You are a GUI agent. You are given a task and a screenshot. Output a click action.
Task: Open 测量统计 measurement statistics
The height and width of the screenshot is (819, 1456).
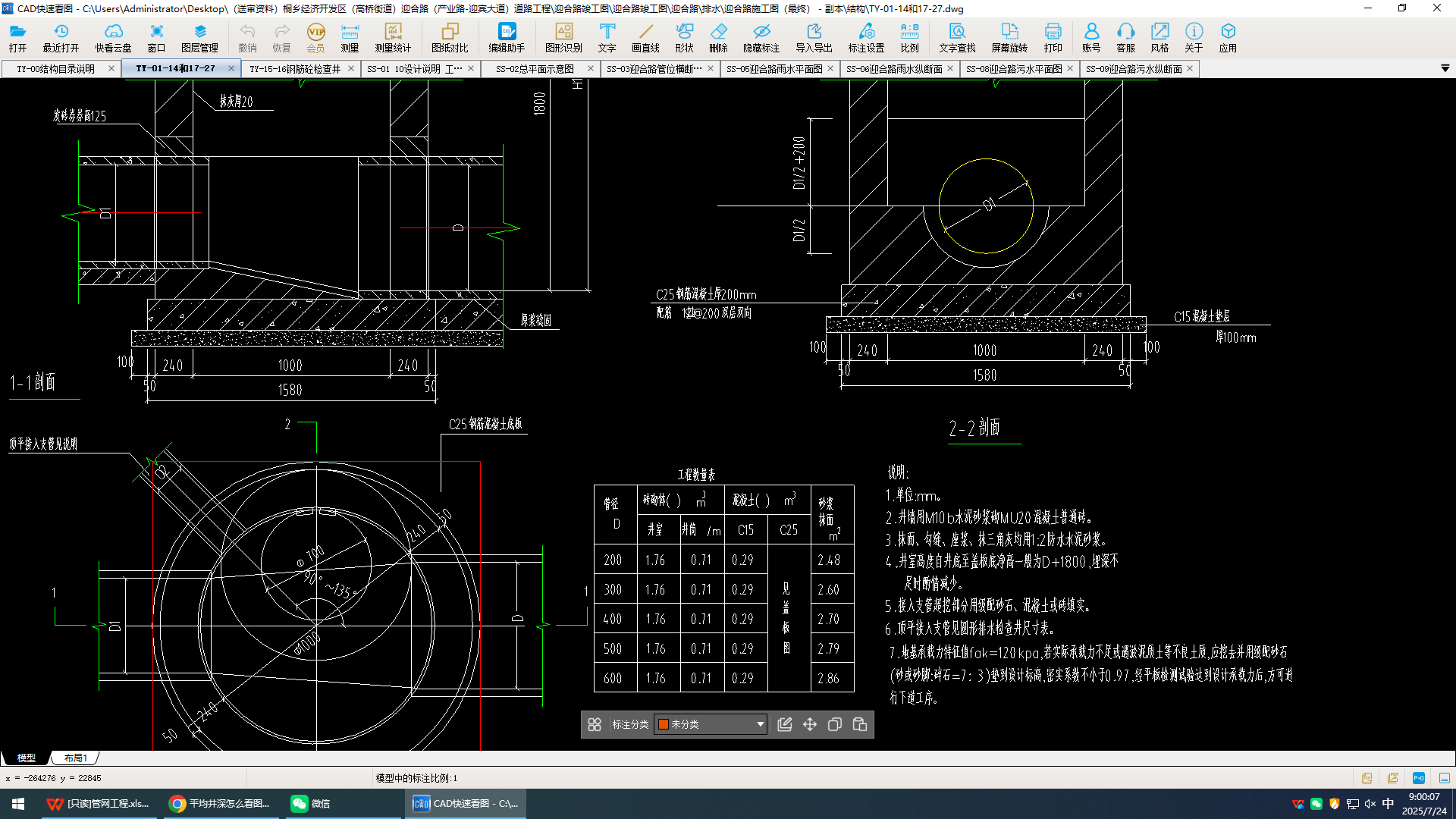coord(393,38)
